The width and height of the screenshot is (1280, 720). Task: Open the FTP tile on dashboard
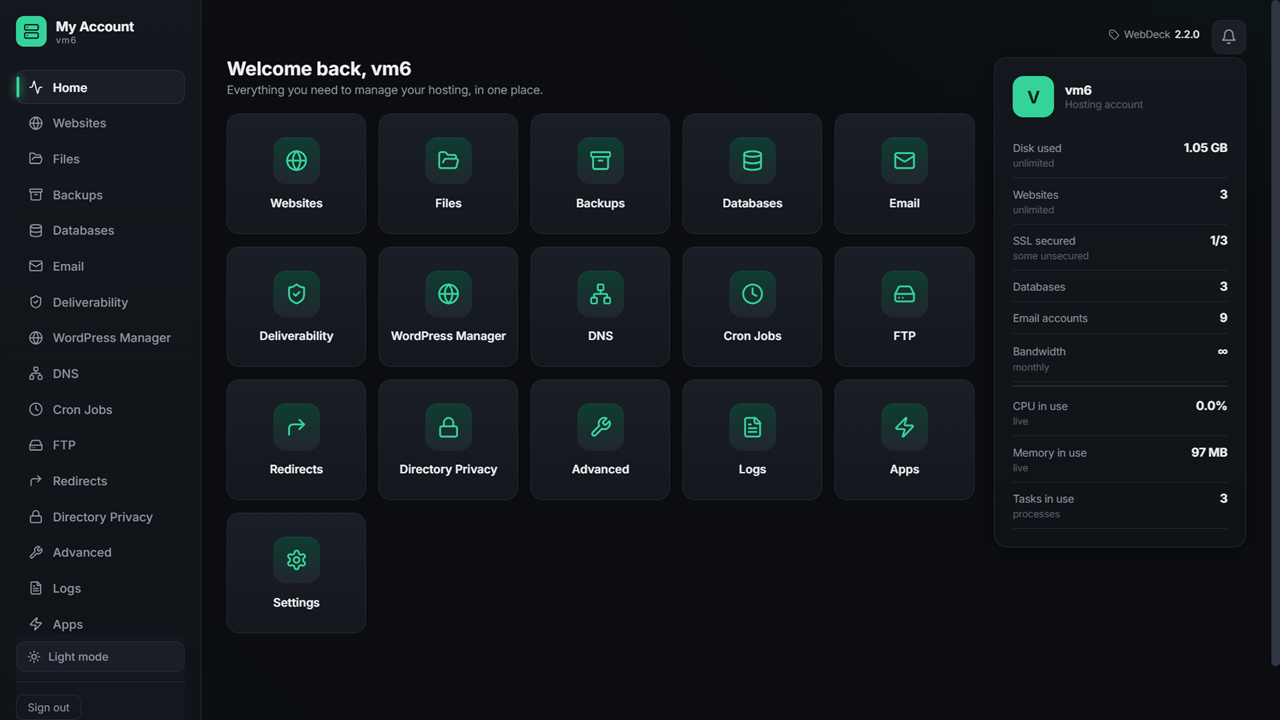pos(904,306)
